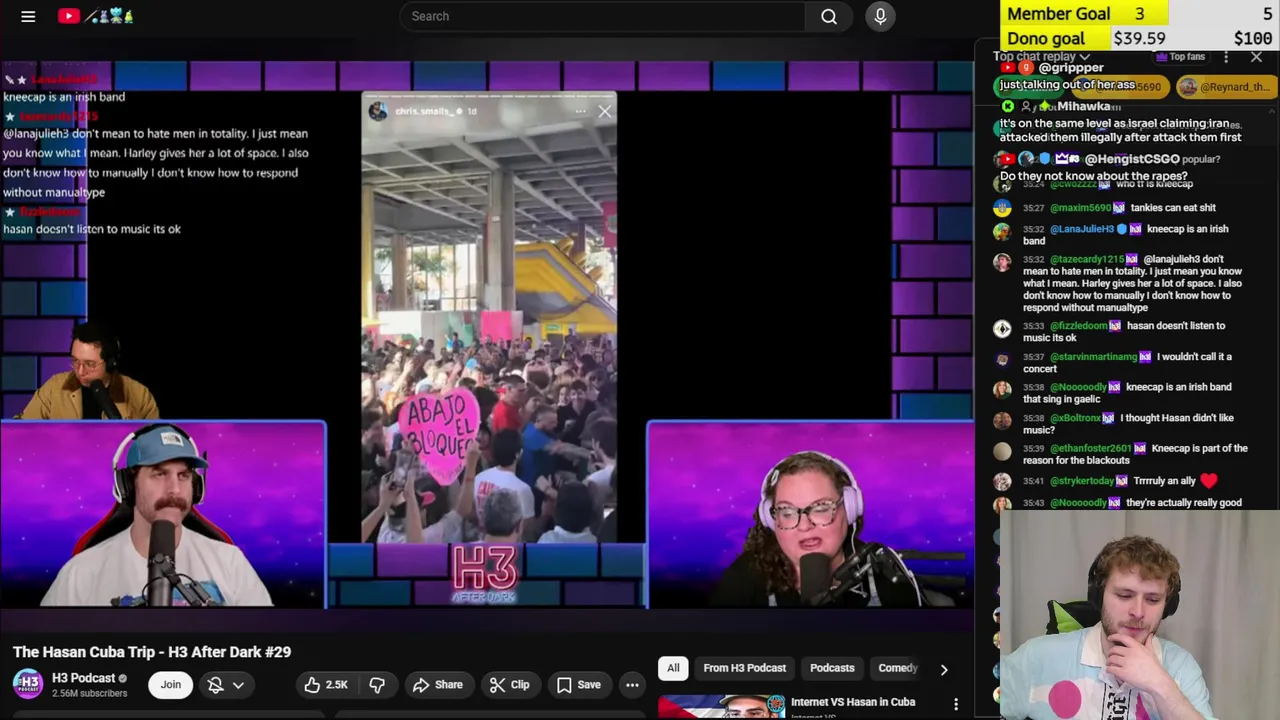1280x720 pixels.
Task: Click username @maxim5690 in chat
Action: (x=1081, y=208)
